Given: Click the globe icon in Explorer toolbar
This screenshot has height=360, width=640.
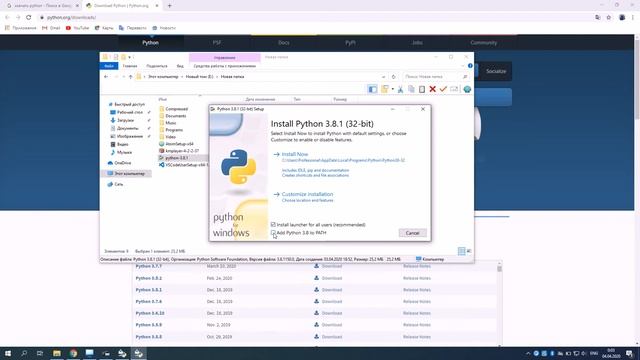Looking at the screenshot, I should pos(467,89).
